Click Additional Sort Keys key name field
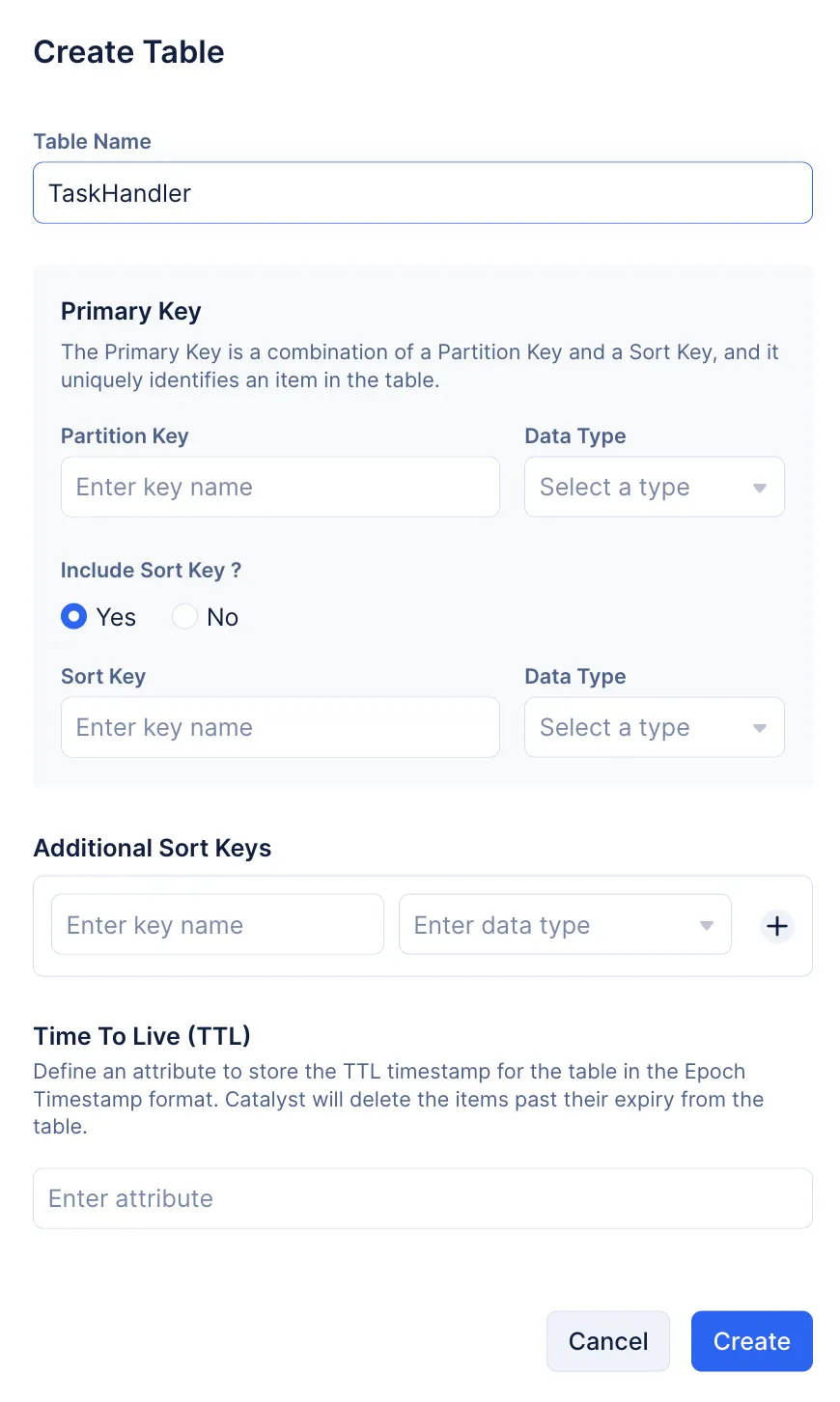Screen dimensions: 840x1402 pos(217,926)
